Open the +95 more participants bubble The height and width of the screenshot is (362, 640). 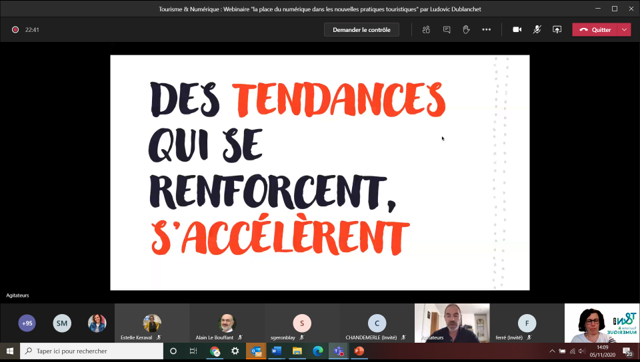click(27, 323)
